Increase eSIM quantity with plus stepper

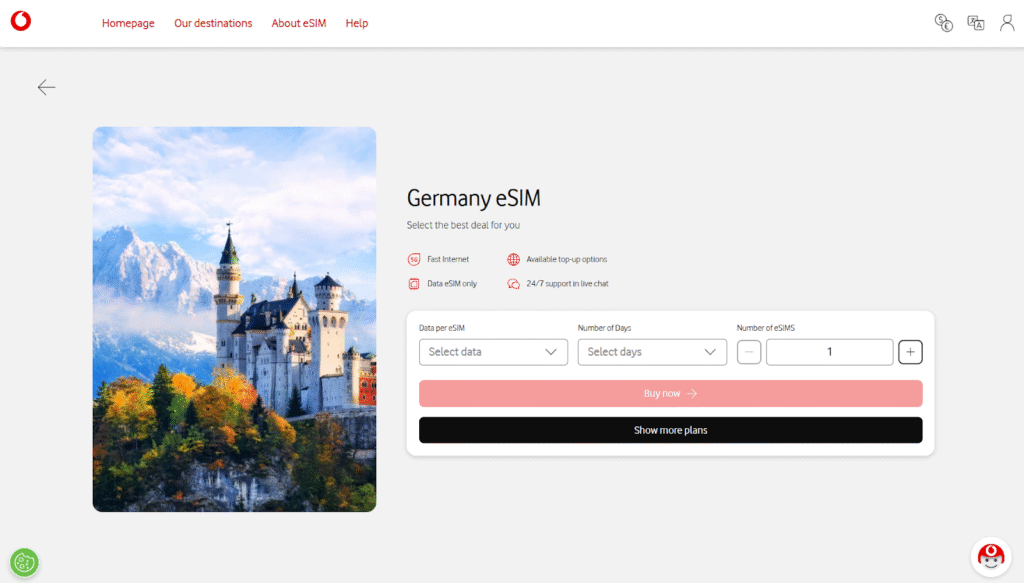point(910,352)
